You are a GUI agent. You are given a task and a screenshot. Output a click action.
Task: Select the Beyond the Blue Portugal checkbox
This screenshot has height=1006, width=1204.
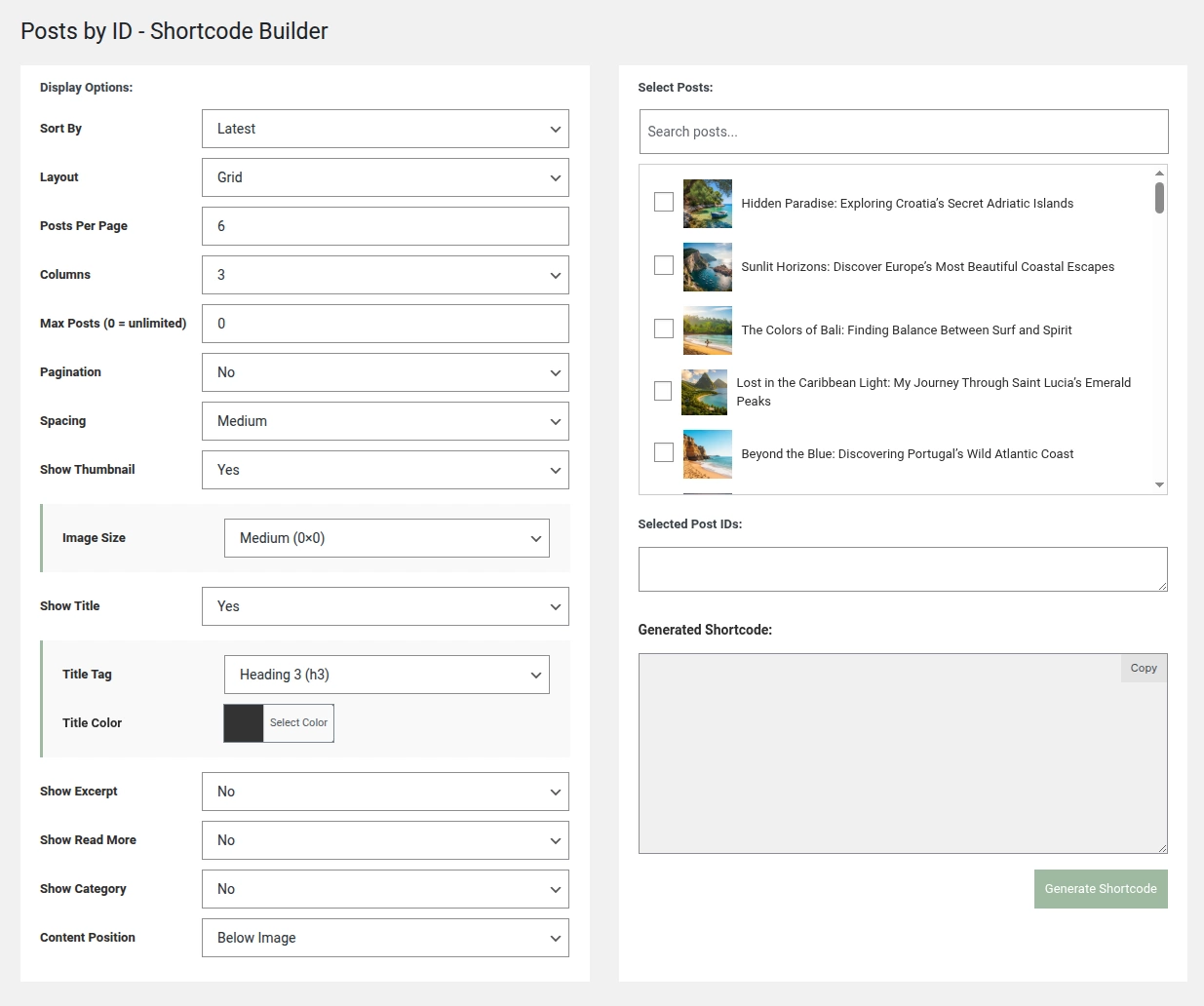point(664,452)
